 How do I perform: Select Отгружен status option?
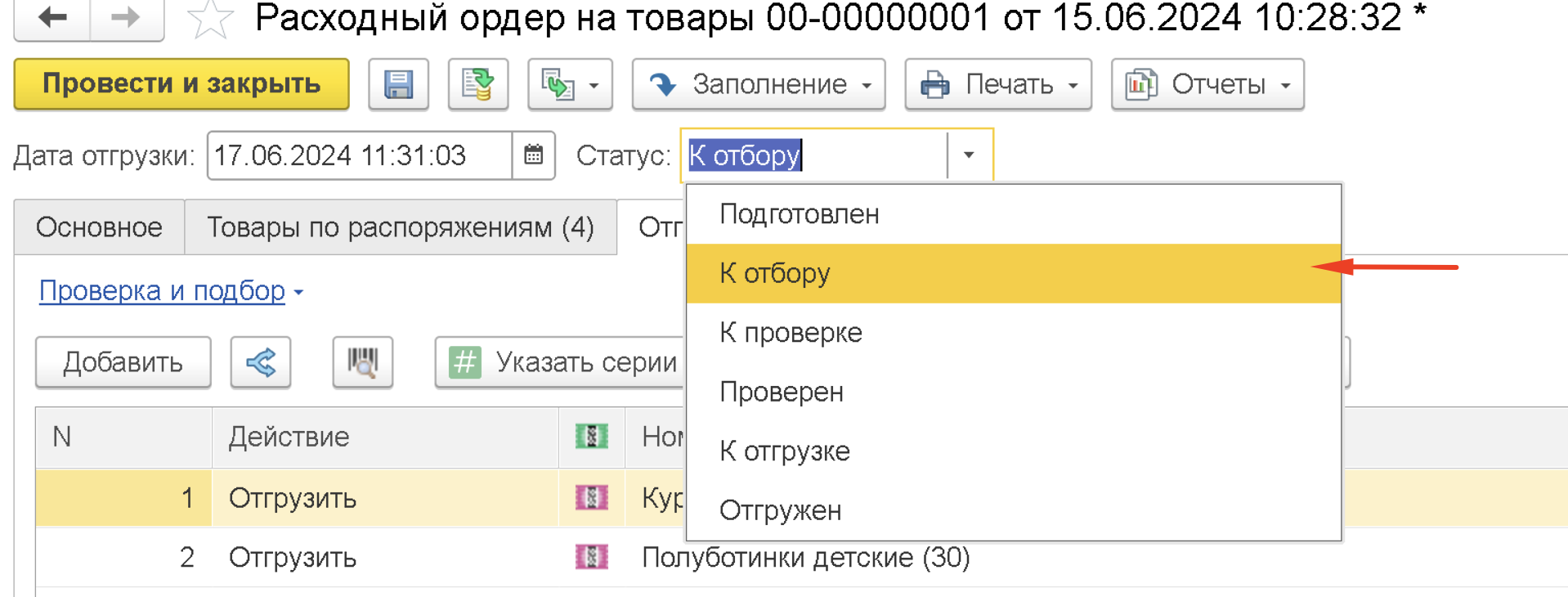tap(1014, 510)
